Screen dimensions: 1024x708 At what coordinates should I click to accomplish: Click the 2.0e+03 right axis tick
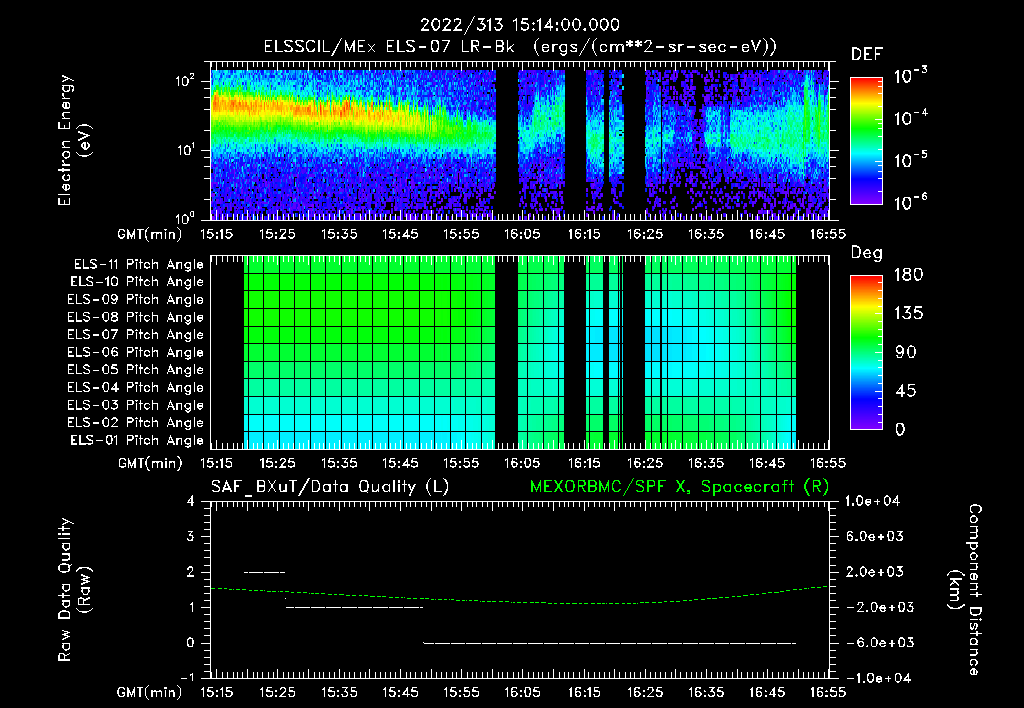click(x=874, y=571)
